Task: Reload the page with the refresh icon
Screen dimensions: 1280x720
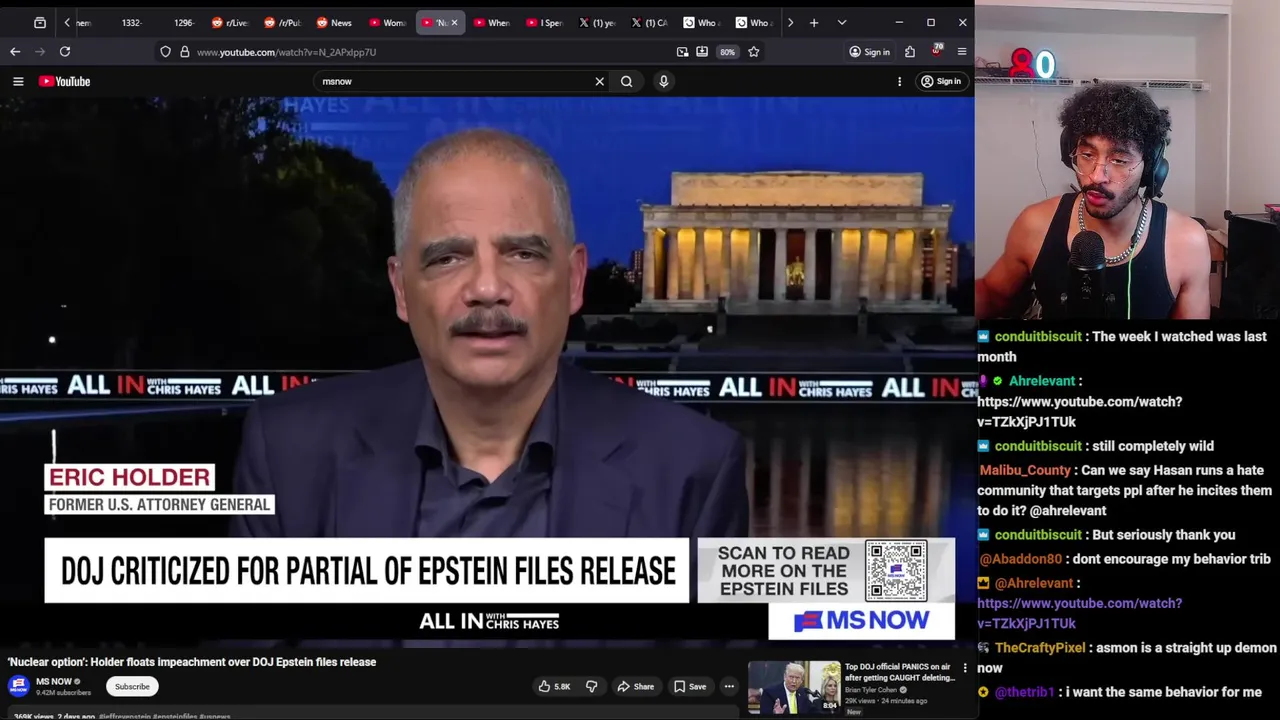Action: [x=65, y=51]
